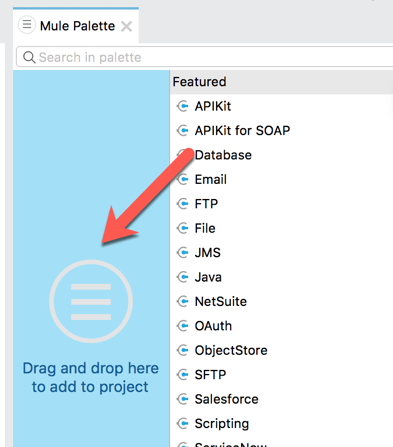This screenshot has height=447, width=393.
Task: Click the Search in palette field
Action: [204, 57]
